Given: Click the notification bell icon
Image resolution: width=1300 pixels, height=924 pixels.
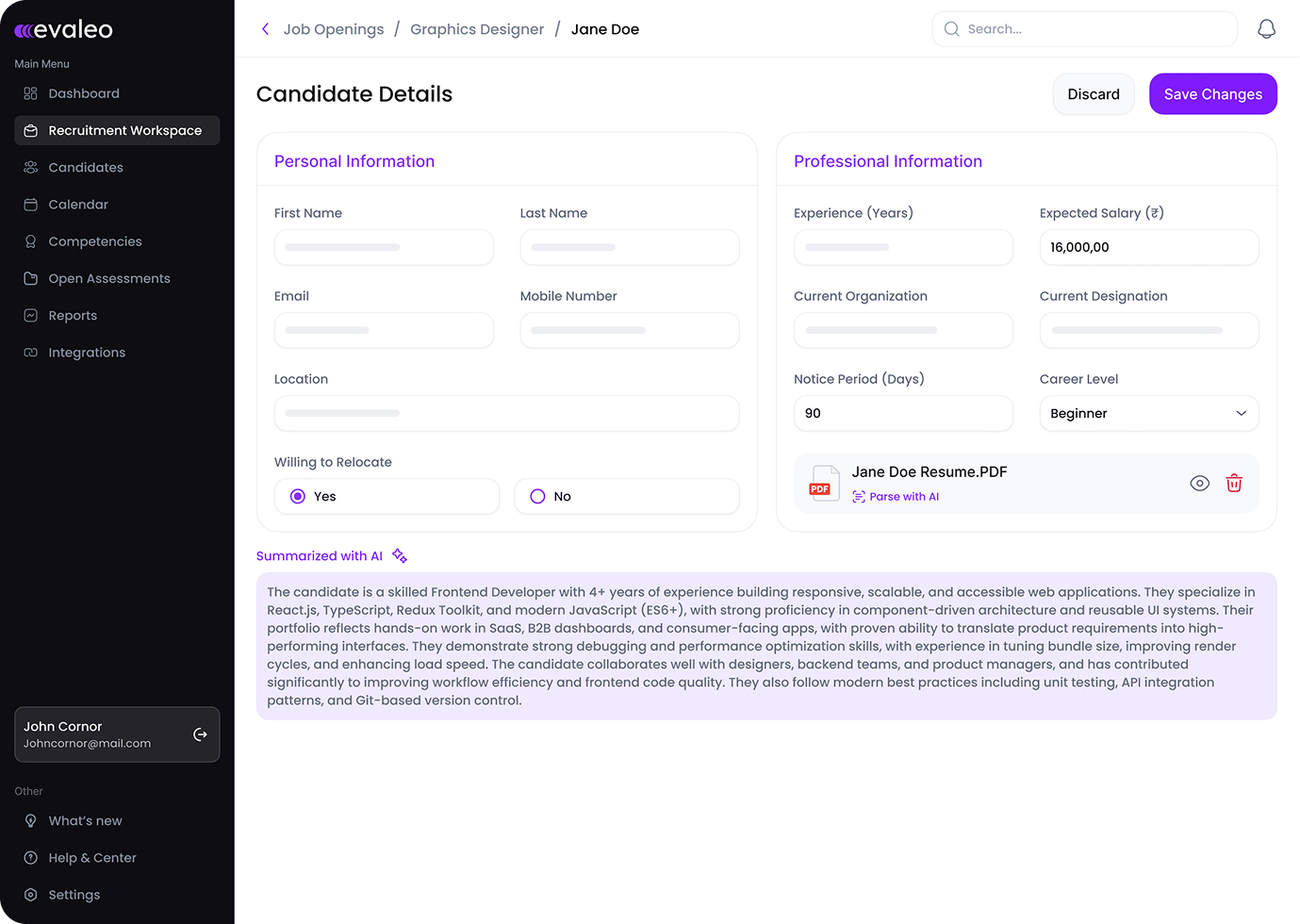Looking at the screenshot, I should [x=1266, y=29].
